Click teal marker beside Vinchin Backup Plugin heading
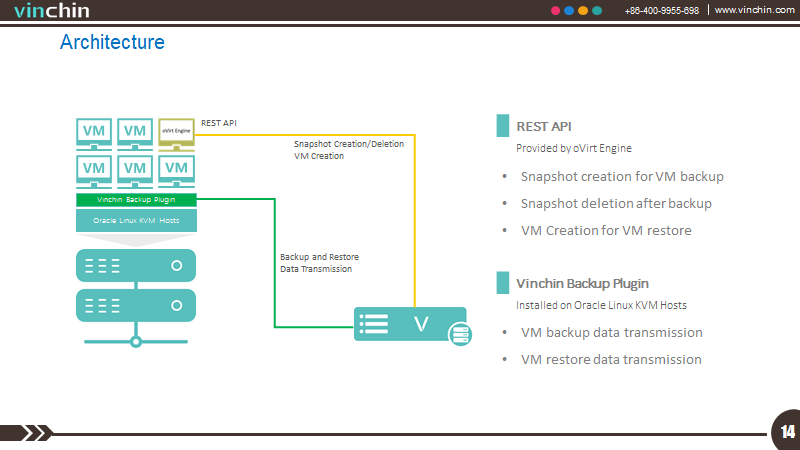The height and width of the screenshot is (450, 800). [503, 283]
